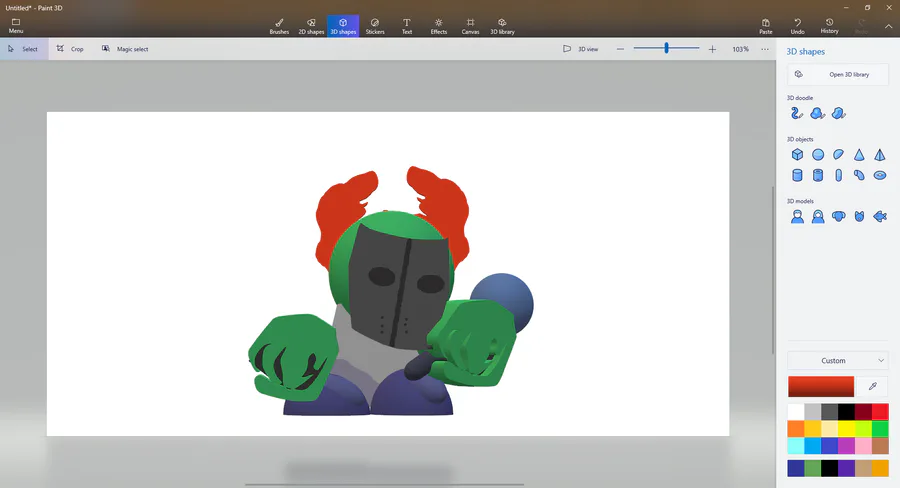900x488 pixels.
Task: Click the vertical scrollbar beside the canvas
Action: [x=773, y=270]
